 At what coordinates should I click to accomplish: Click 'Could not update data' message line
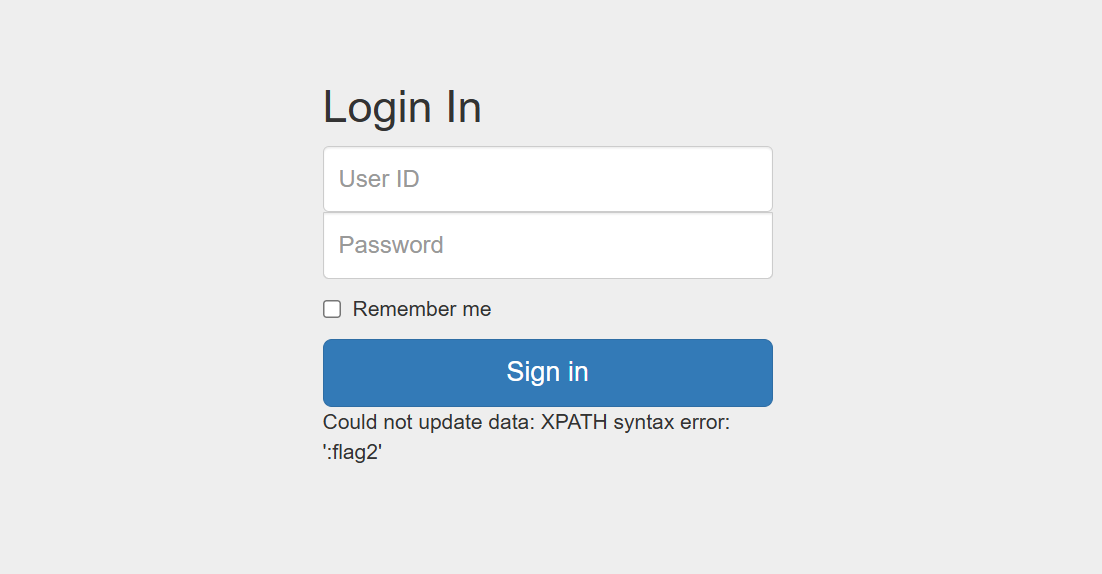pos(526,422)
